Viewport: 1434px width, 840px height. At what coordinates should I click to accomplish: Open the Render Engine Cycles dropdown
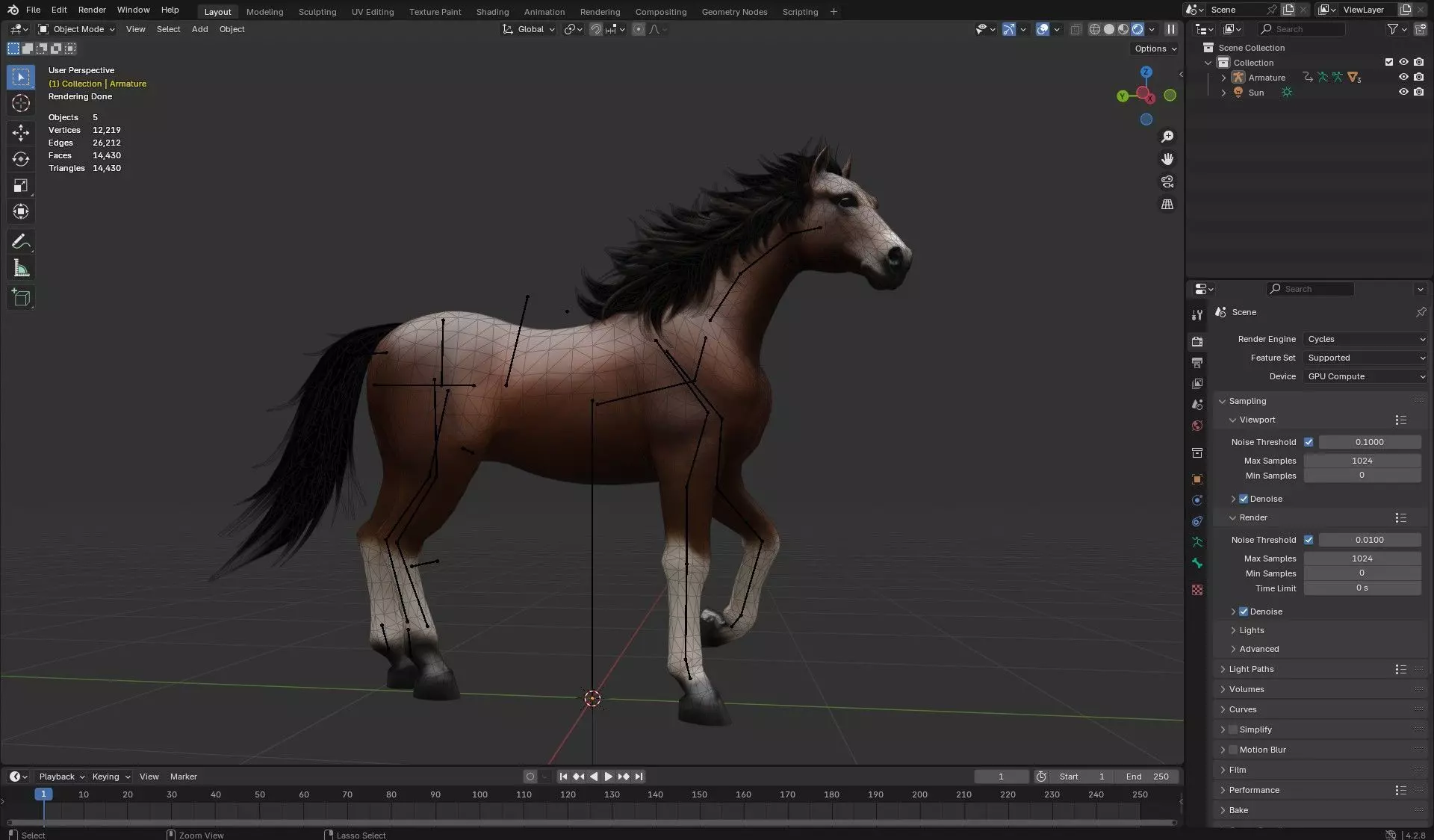[1365, 339]
